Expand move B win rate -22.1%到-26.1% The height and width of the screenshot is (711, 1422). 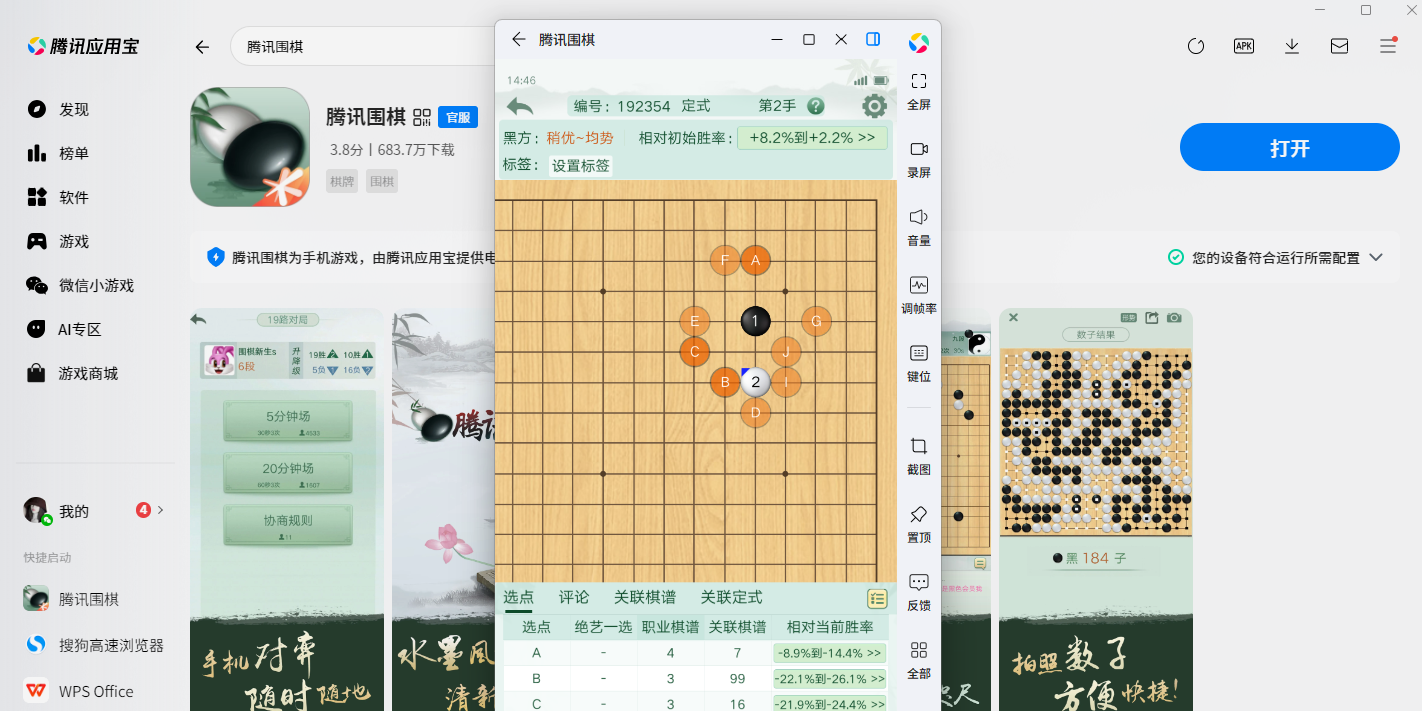[x=830, y=679]
